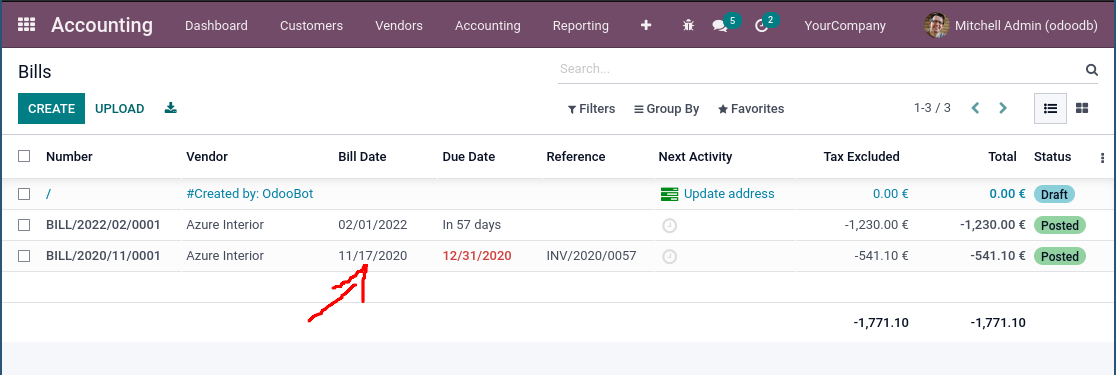This screenshot has height=375, width=1116.
Task: Click the UPLOAD button
Action: pos(120,109)
